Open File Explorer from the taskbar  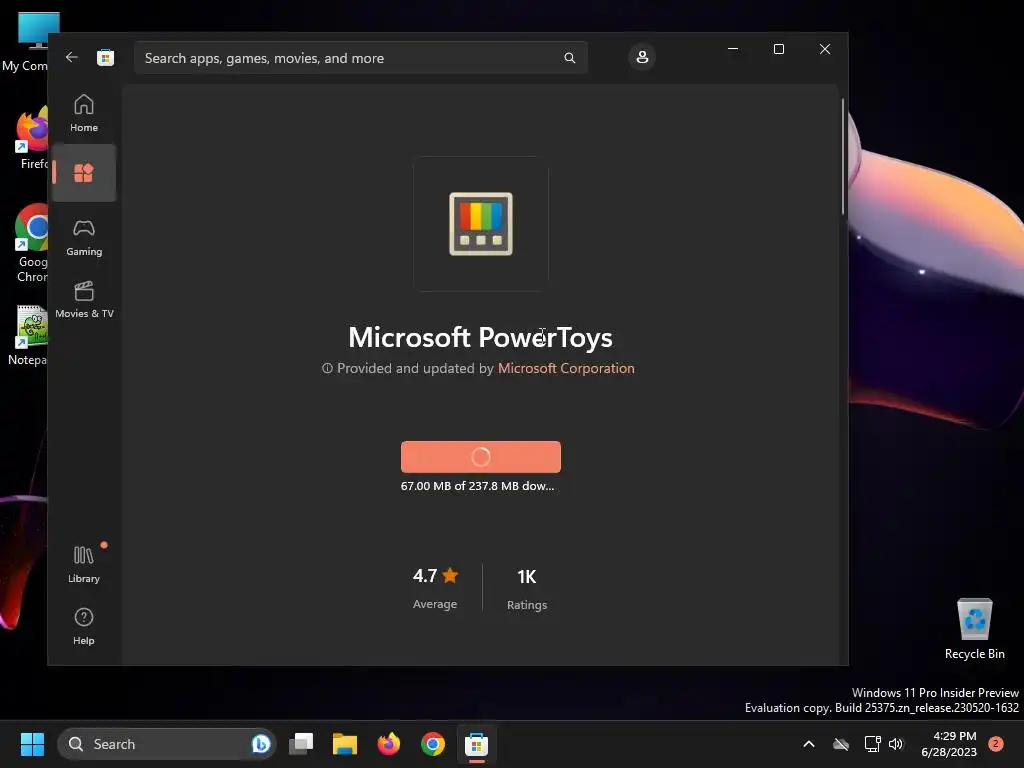coord(345,744)
